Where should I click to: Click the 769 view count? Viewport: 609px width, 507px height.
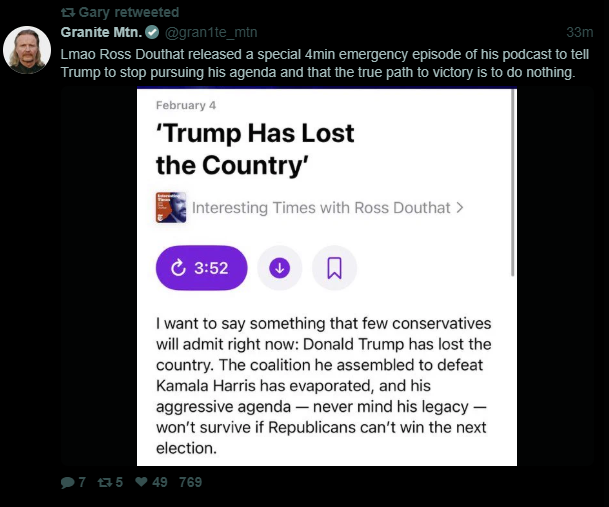(190, 482)
